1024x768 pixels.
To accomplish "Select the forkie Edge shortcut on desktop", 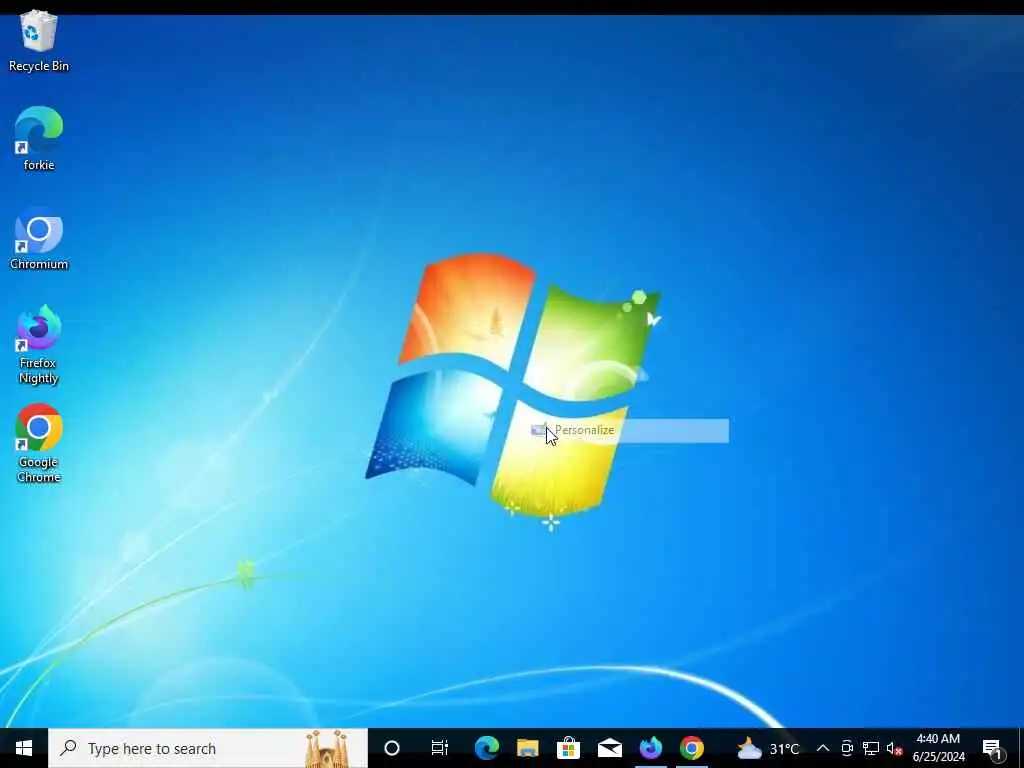I will pyautogui.click(x=39, y=138).
